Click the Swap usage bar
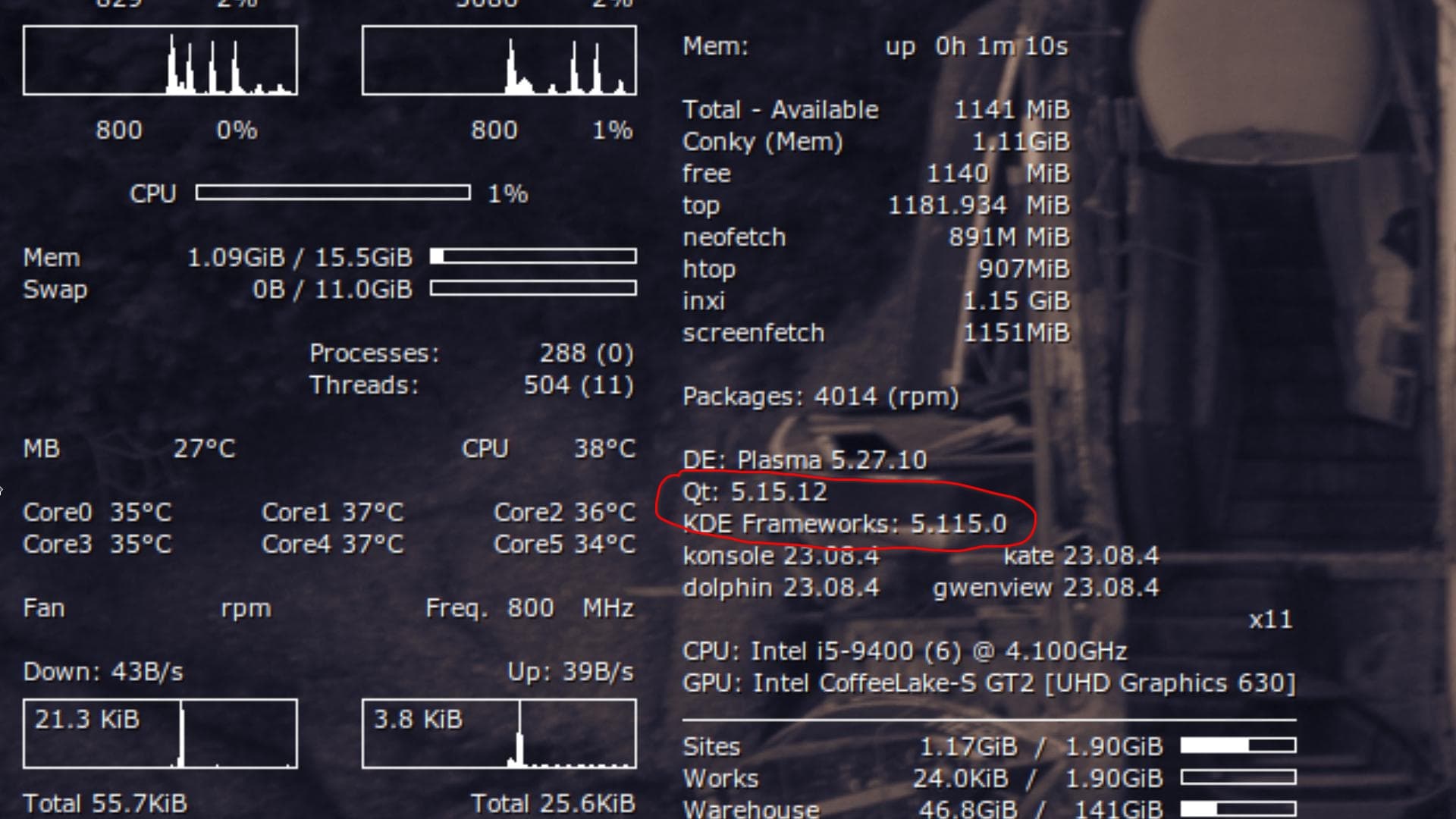Image resolution: width=1456 pixels, height=819 pixels. [x=532, y=288]
